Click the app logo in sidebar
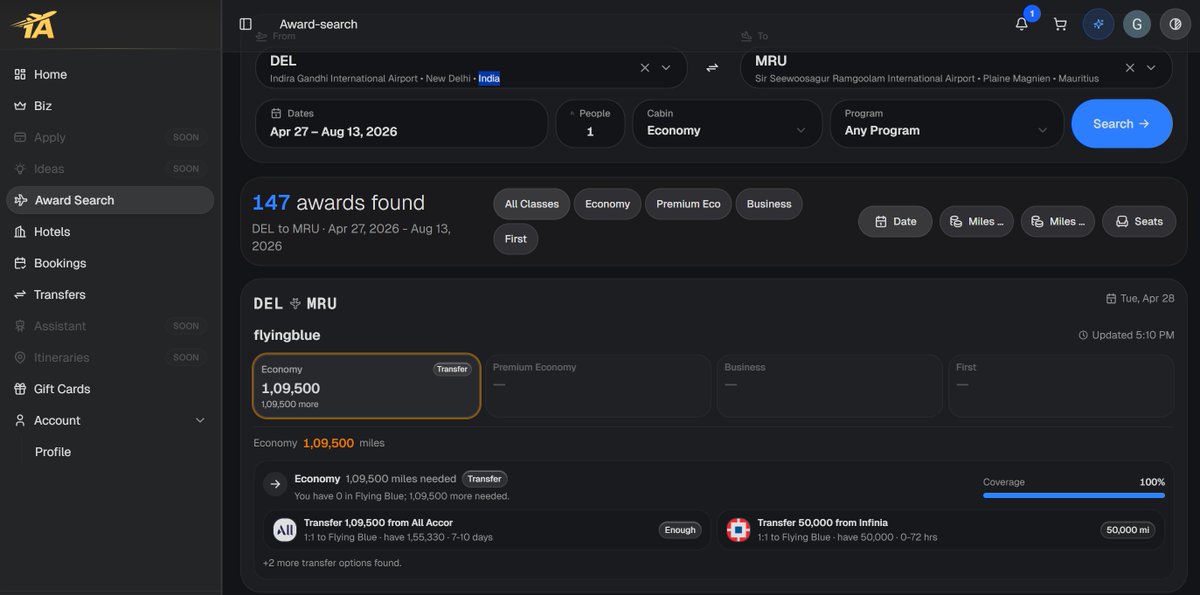Image resolution: width=1200 pixels, height=595 pixels. click(x=35, y=24)
